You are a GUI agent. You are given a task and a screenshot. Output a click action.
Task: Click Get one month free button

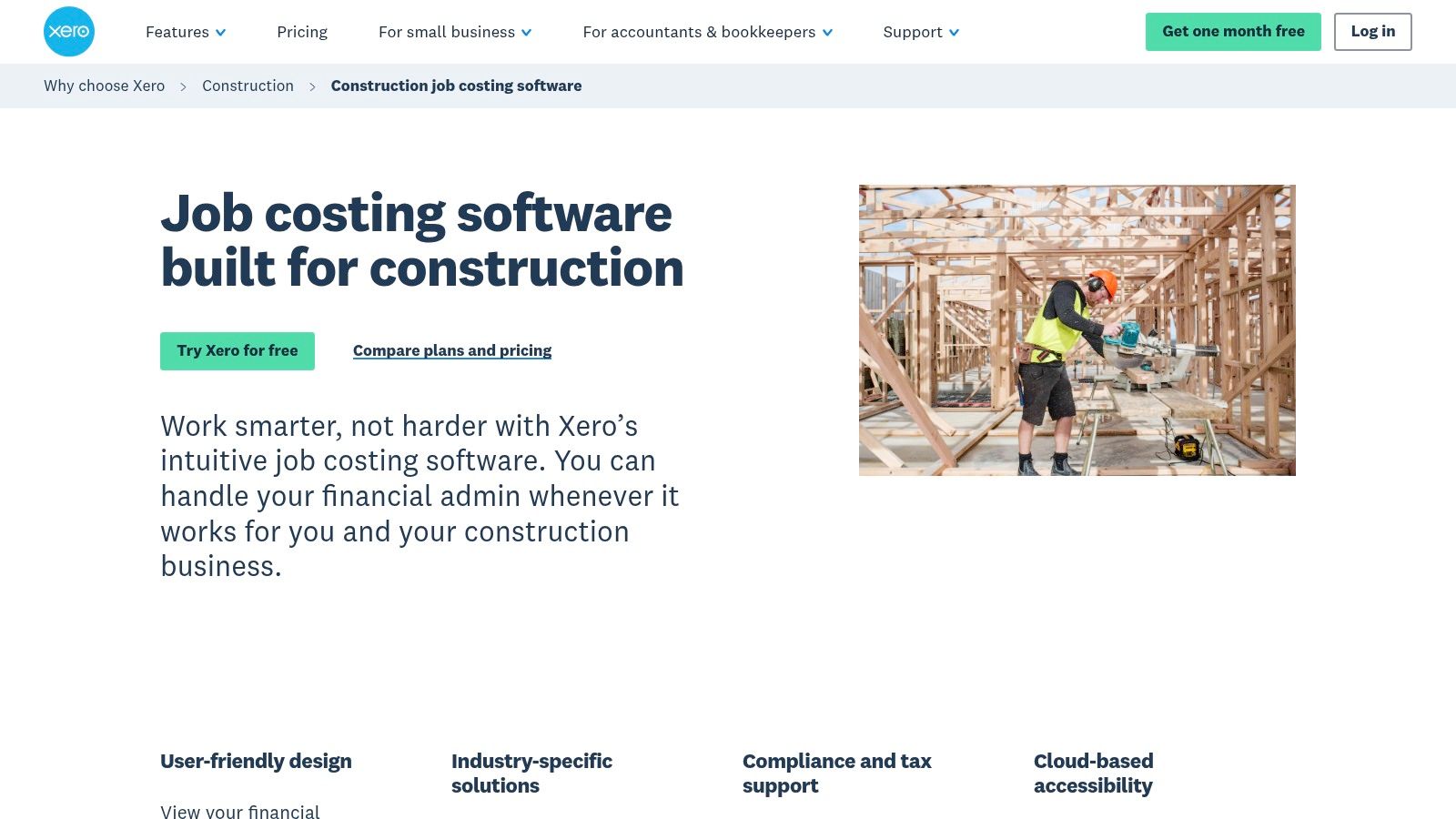(1233, 32)
